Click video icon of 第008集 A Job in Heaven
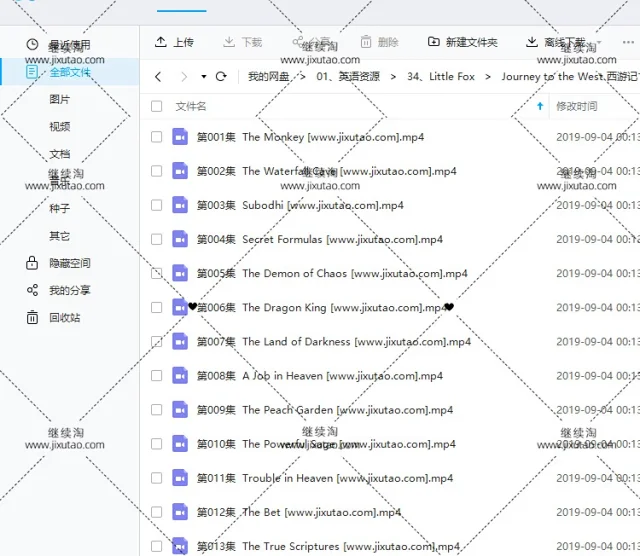Viewport: 640px width, 556px height. (180, 376)
